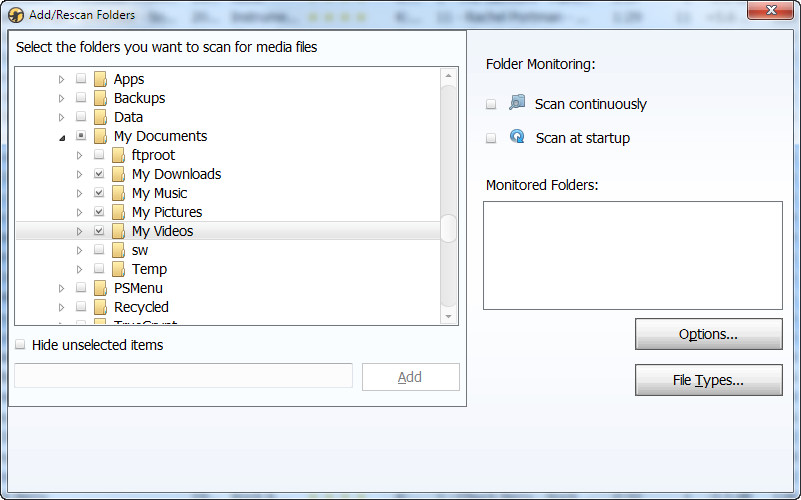Viewport: 801px width, 500px height.
Task: Click the MediaMonkey icon in title bar
Action: click(15, 15)
